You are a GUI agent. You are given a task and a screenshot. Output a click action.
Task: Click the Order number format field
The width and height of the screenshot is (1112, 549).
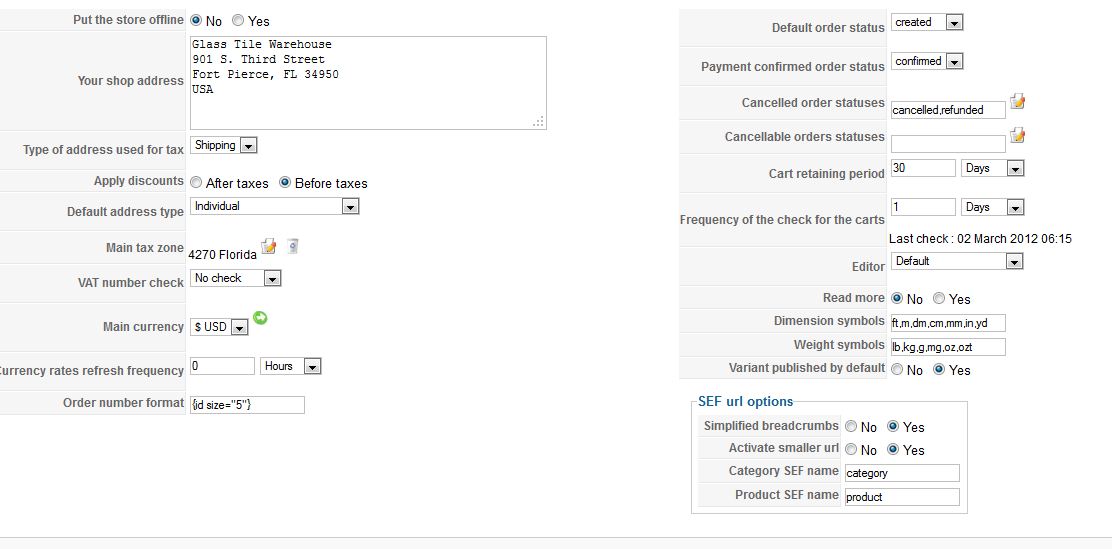(247, 404)
